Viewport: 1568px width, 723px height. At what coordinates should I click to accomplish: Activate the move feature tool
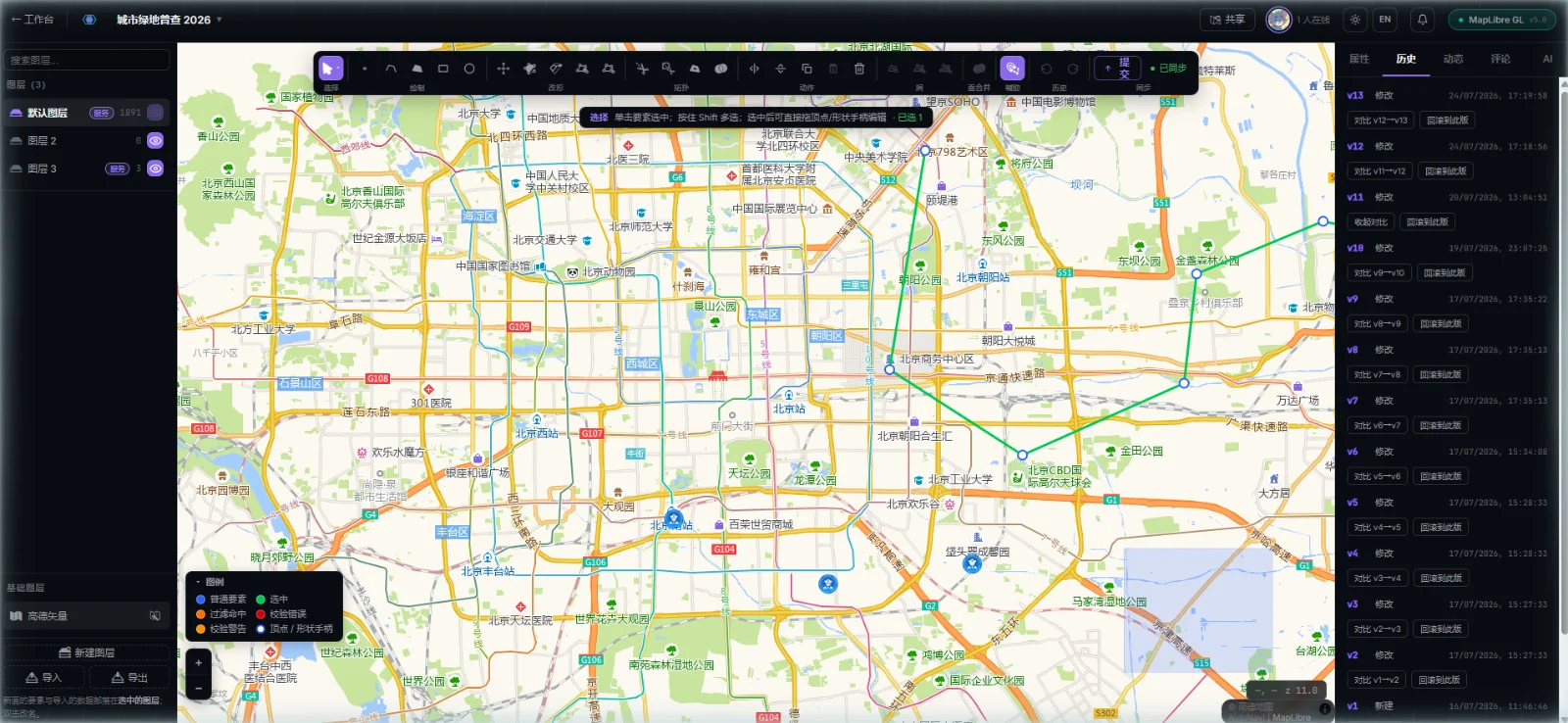tap(503, 69)
